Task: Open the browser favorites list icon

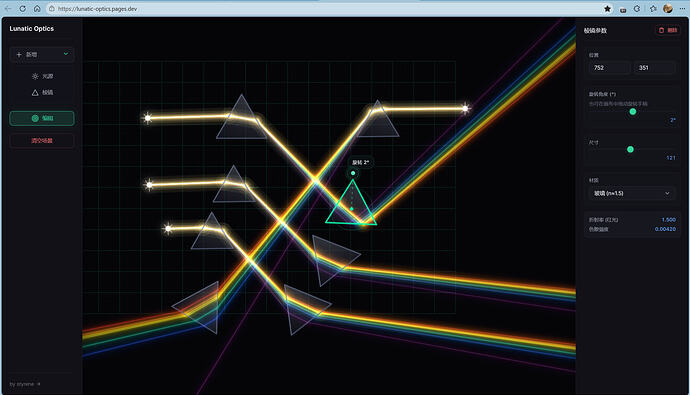Action: click(x=653, y=8)
